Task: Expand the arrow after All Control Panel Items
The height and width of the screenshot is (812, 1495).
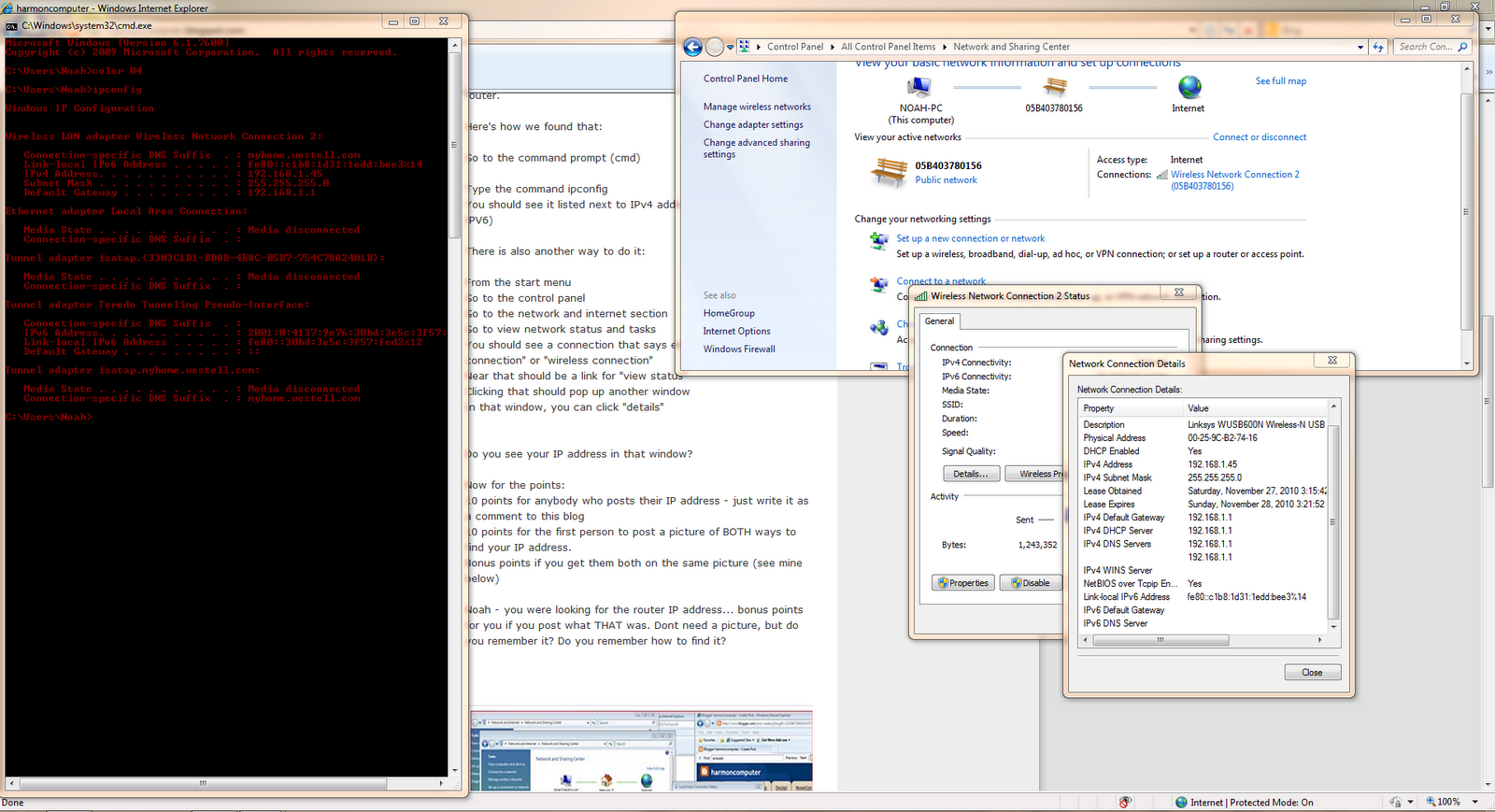Action: pyautogui.click(x=944, y=47)
